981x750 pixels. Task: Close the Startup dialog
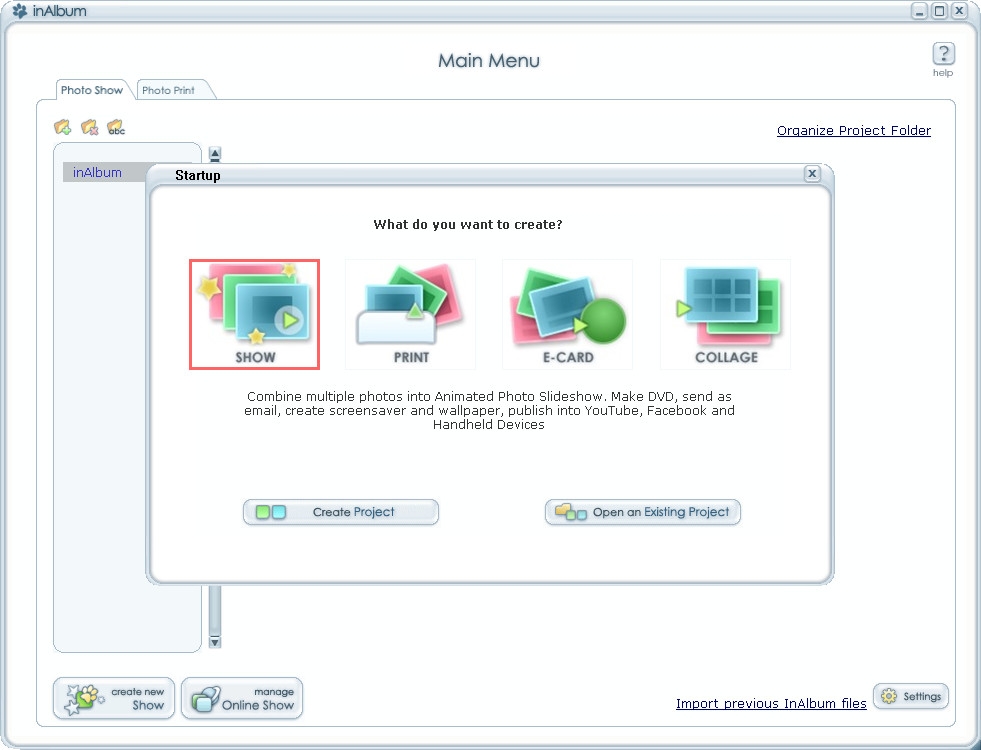(x=812, y=173)
